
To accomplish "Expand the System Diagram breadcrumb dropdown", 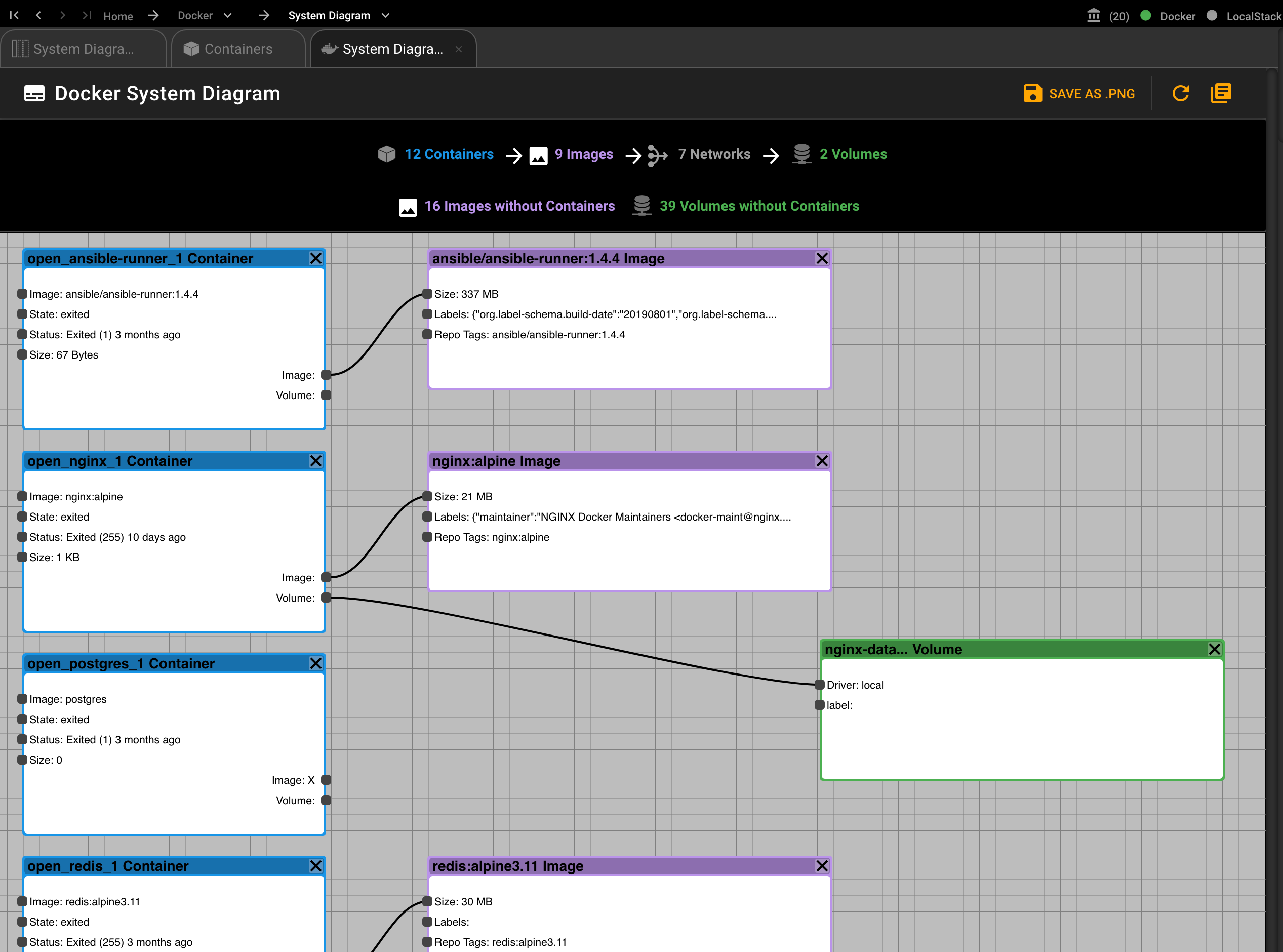I will click(385, 16).
